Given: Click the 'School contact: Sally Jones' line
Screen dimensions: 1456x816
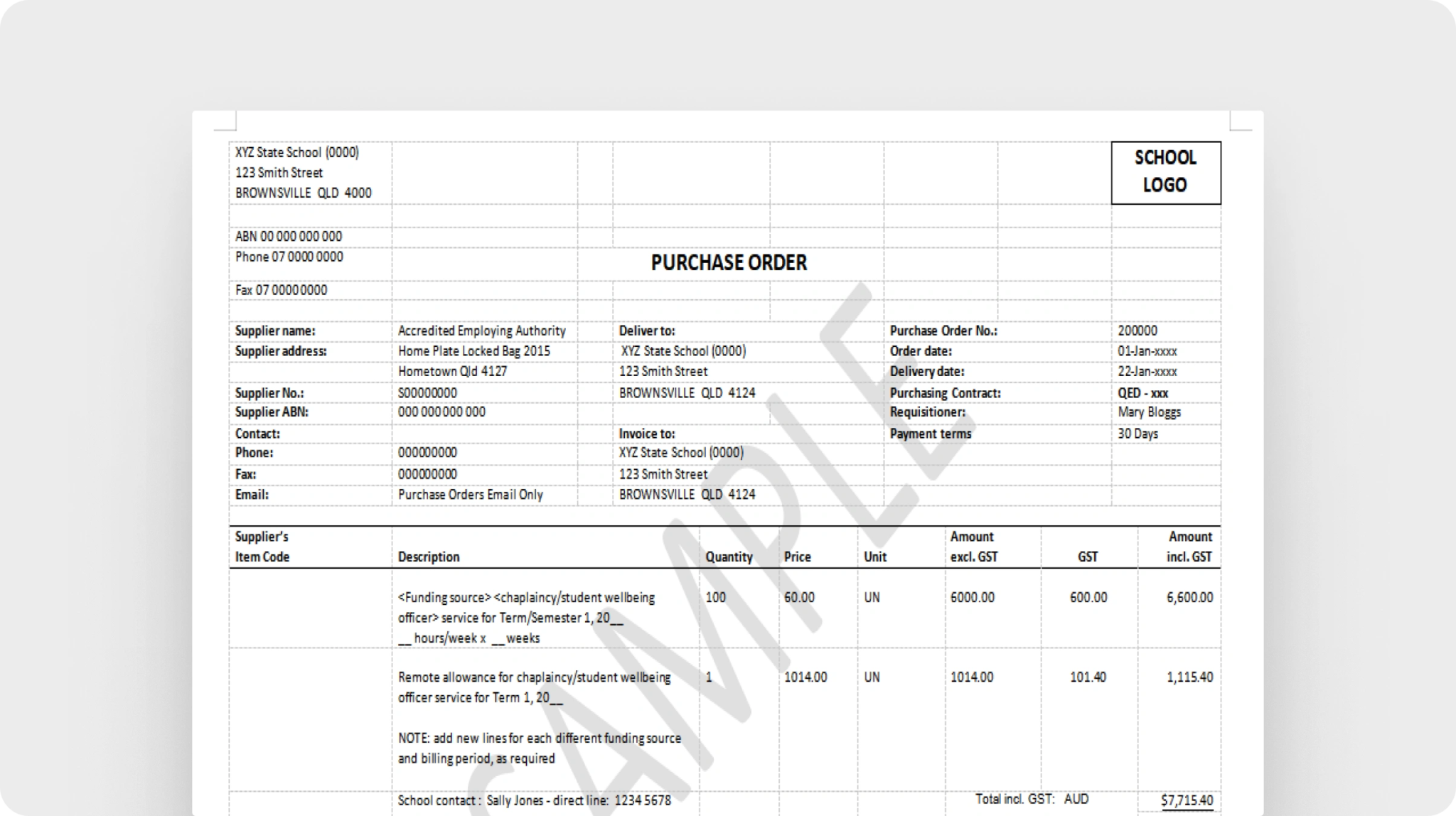Looking at the screenshot, I should coord(535,801).
